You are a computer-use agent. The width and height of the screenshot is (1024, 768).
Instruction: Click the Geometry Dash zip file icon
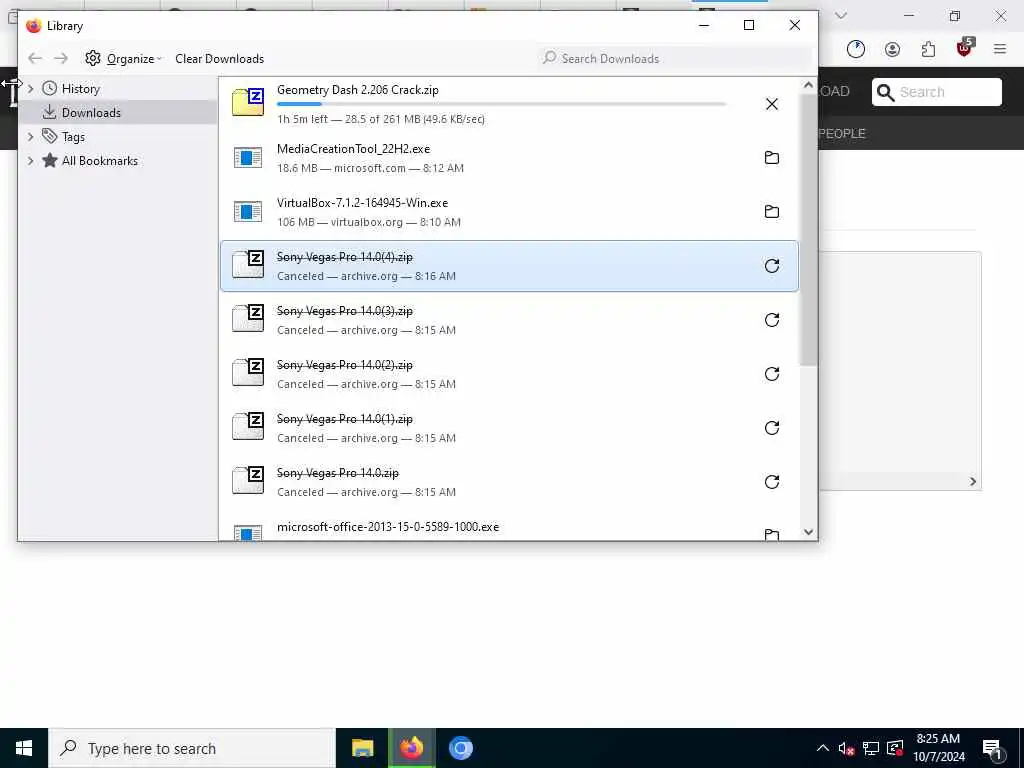(248, 103)
